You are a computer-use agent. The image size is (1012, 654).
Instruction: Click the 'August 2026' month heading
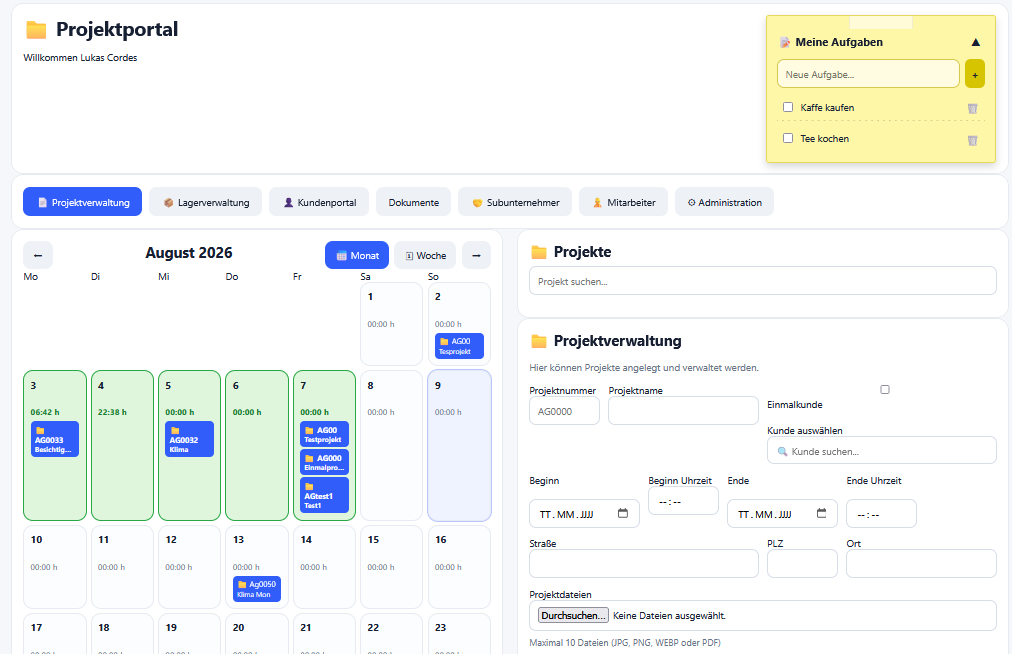coord(188,252)
